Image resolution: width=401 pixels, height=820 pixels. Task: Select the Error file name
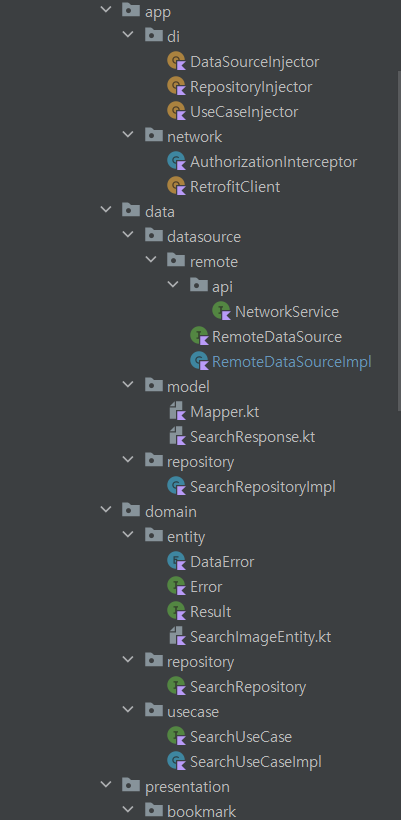pyautogui.click(x=206, y=587)
